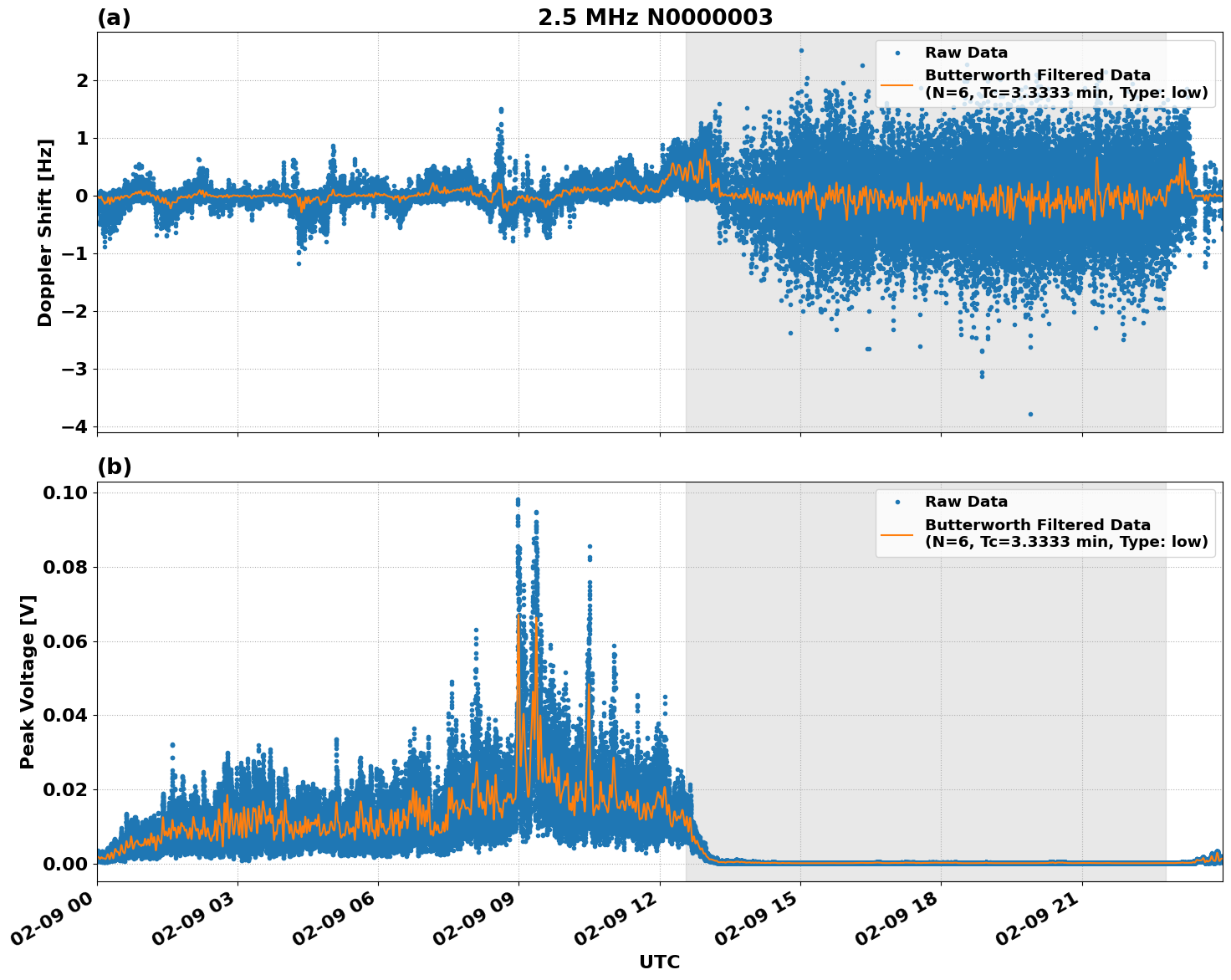Click the blue Raw Data marker in bottom legend
Screen dimensions: 1231x980
click(897, 503)
